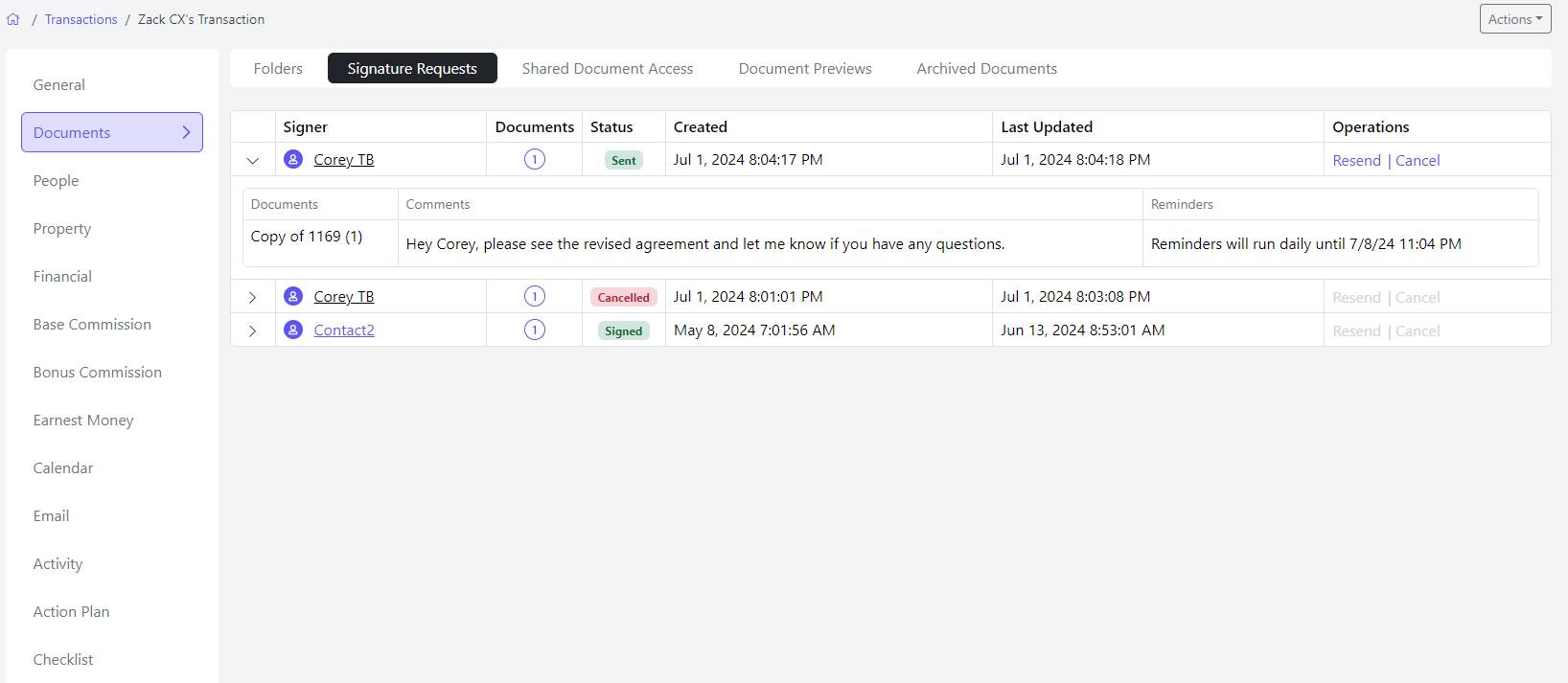Click the Cancelled status badge
1568x683 pixels.
pyautogui.click(x=624, y=297)
